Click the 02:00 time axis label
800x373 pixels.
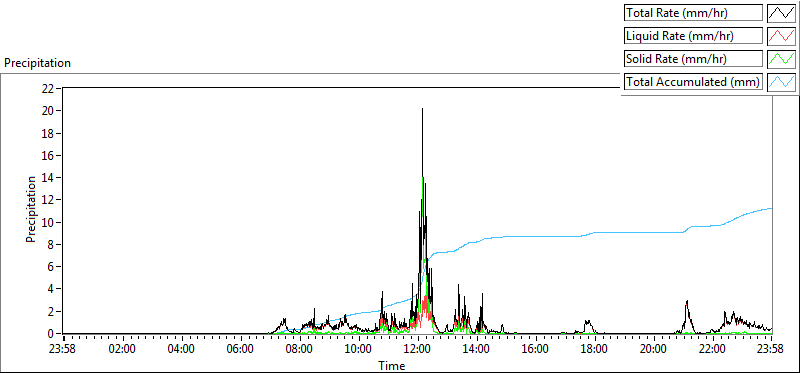tap(123, 350)
